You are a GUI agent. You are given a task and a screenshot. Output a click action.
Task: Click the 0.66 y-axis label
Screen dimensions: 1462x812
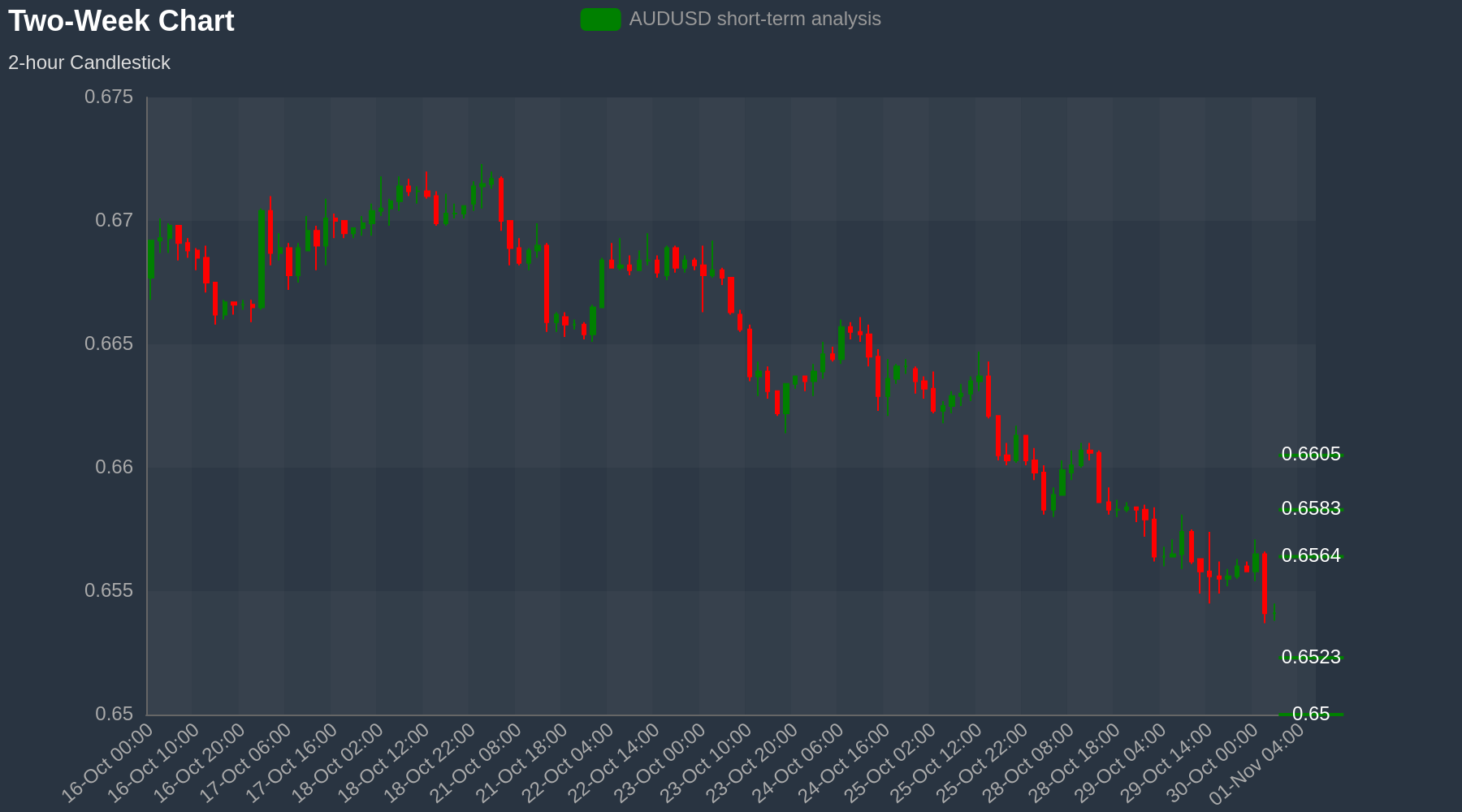coord(115,468)
